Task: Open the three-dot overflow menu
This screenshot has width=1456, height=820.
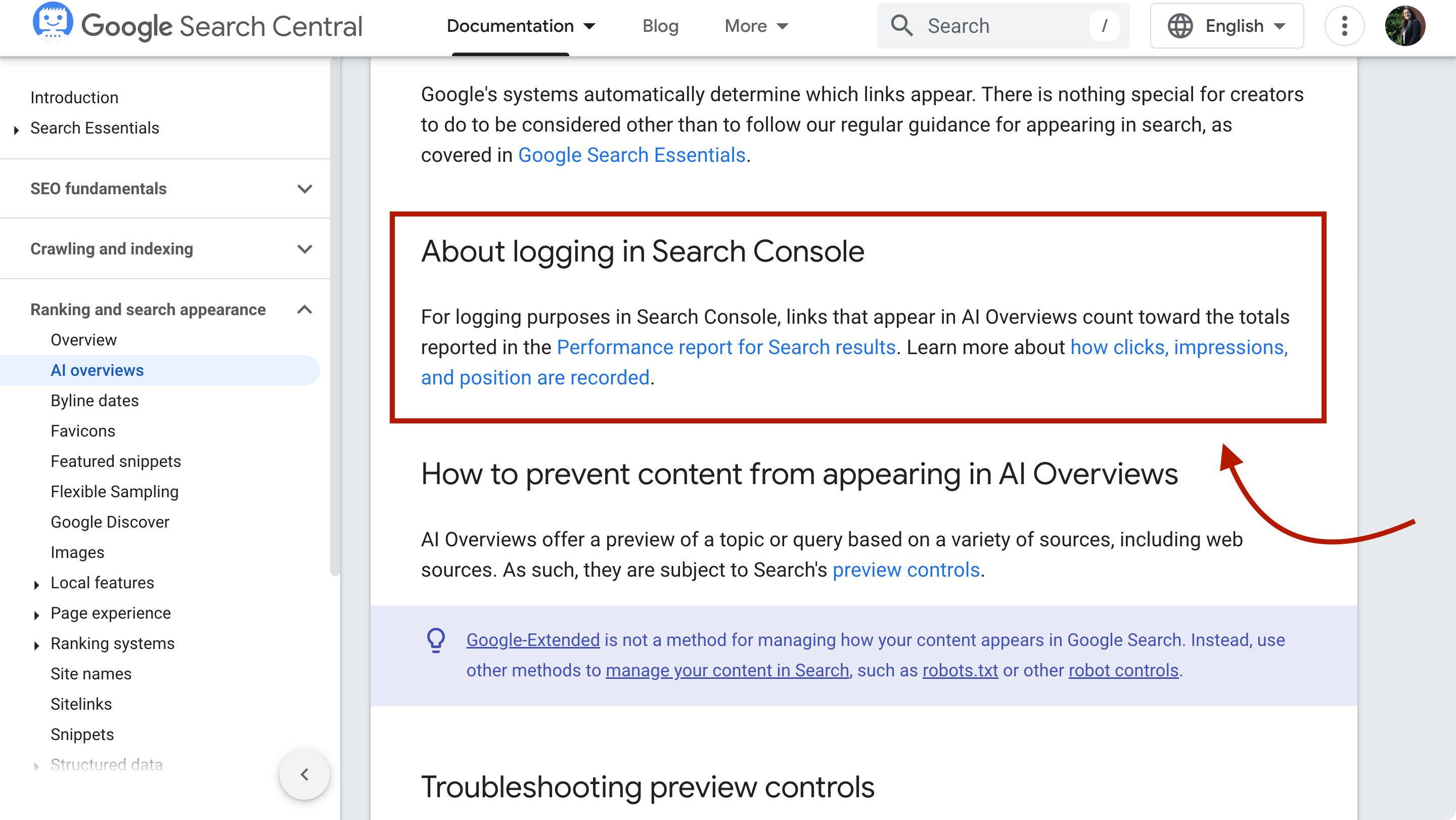Action: [1344, 26]
